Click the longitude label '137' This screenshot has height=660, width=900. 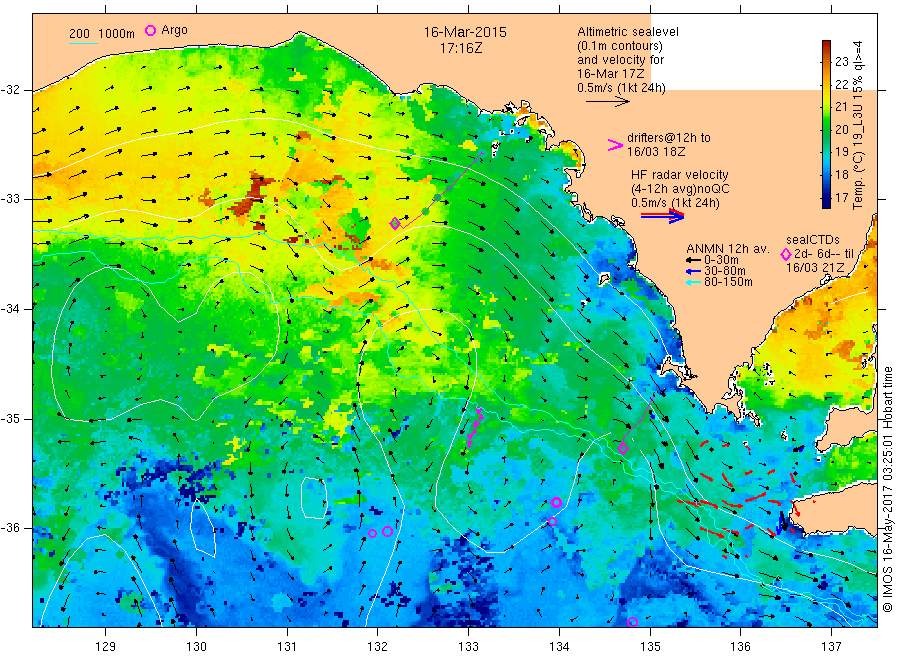pyautogui.click(x=831, y=647)
